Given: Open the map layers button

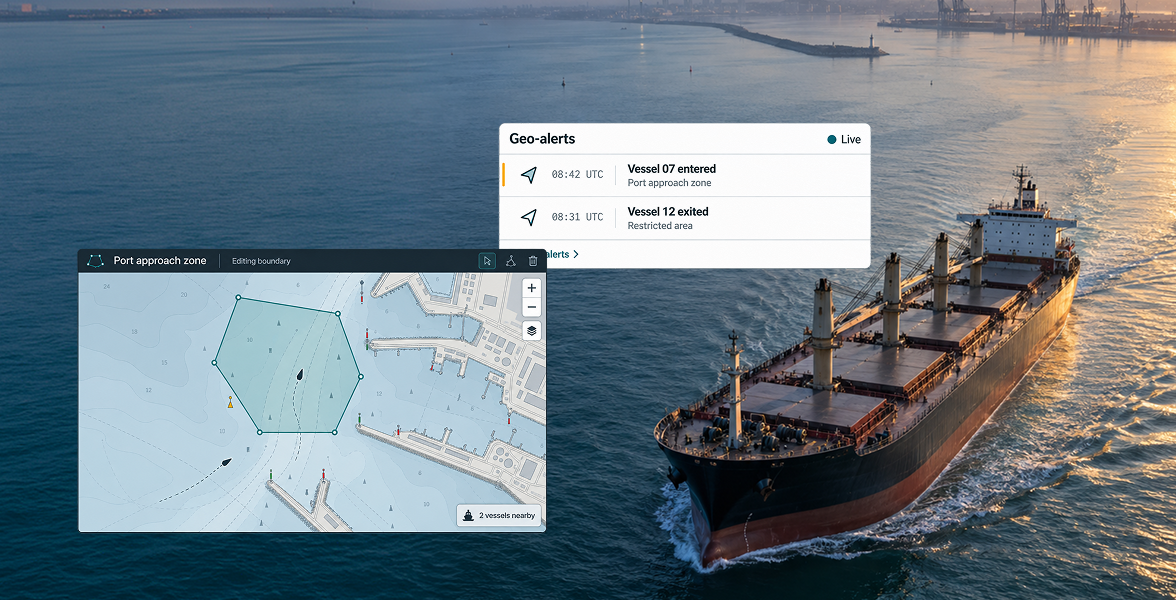Looking at the screenshot, I should [532, 330].
